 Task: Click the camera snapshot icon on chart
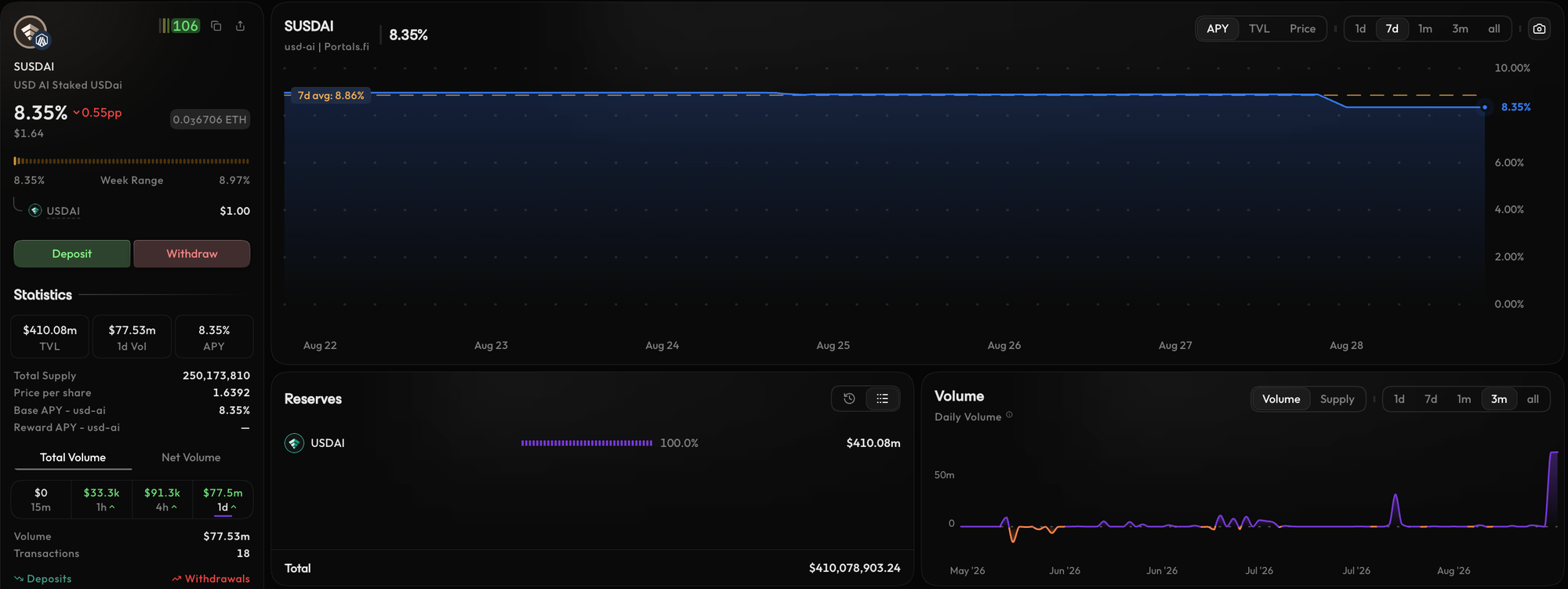1539,29
